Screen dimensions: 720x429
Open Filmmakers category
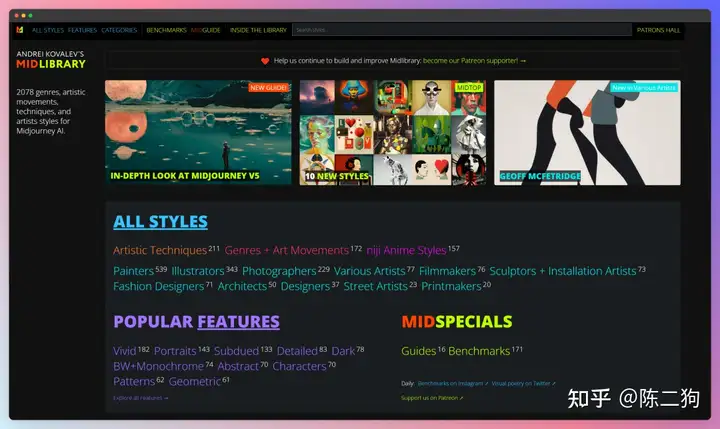[x=447, y=271]
